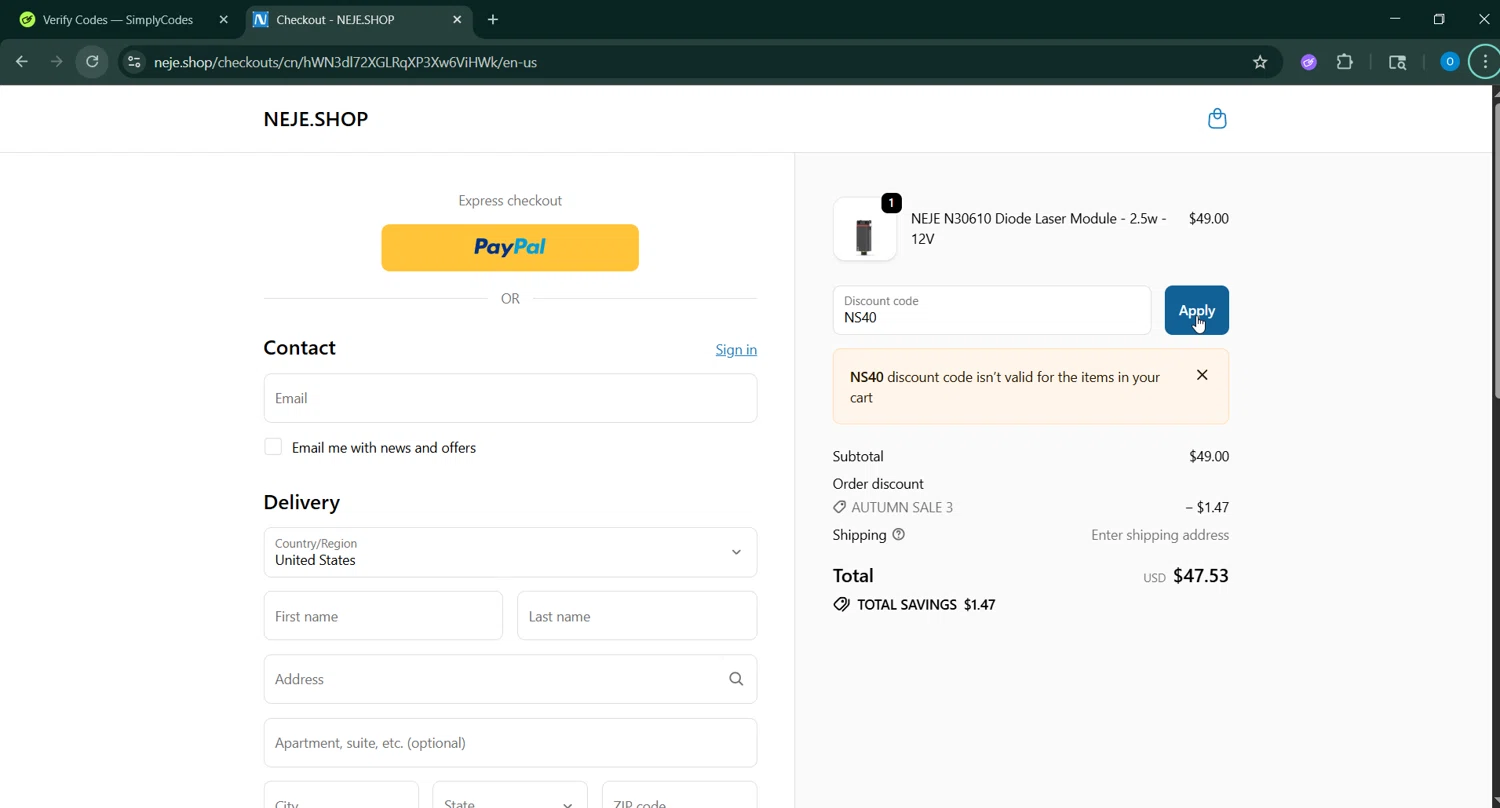Image resolution: width=1500 pixels, height=808 pixels.
Task: Check Email me with news and offers
Action: coord(273,447)
